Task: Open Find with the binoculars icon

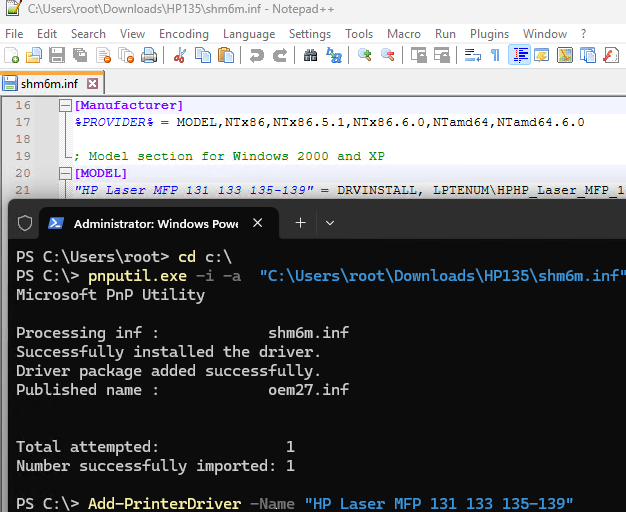Action: click(x=311, y=56)
